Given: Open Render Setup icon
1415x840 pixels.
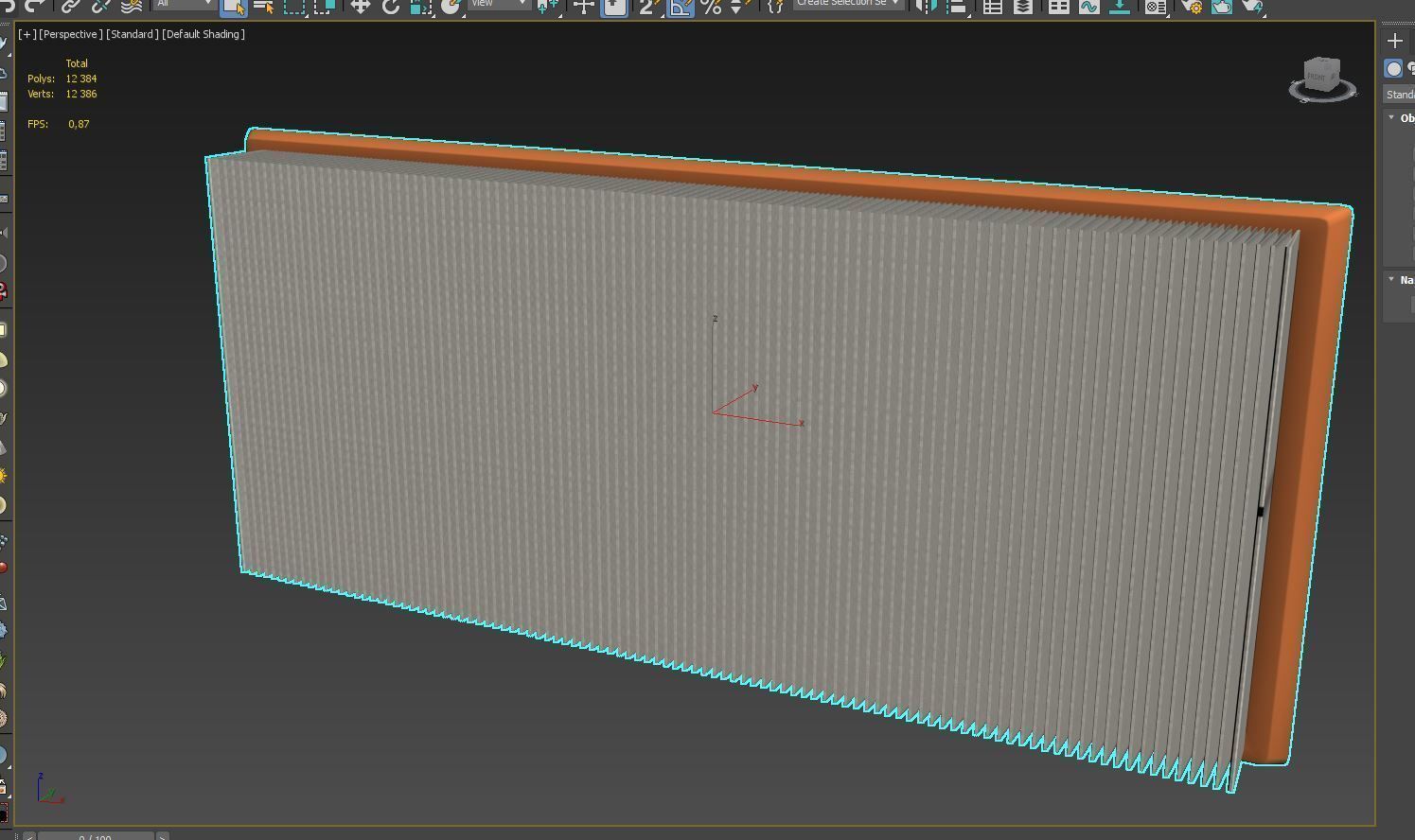Looking at the screenshot, I should [1191, 6].
